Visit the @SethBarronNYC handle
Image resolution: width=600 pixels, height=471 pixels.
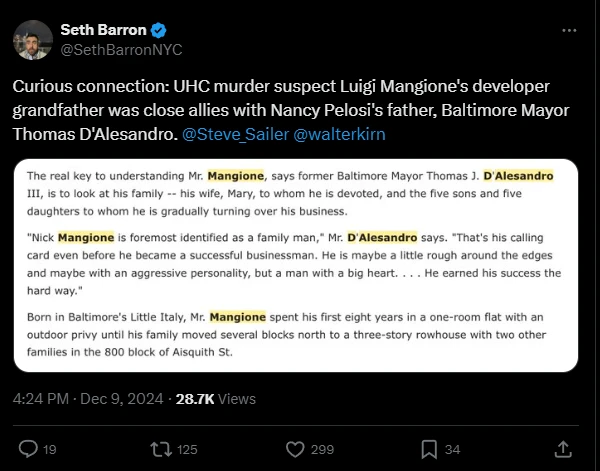coord(122,49)
